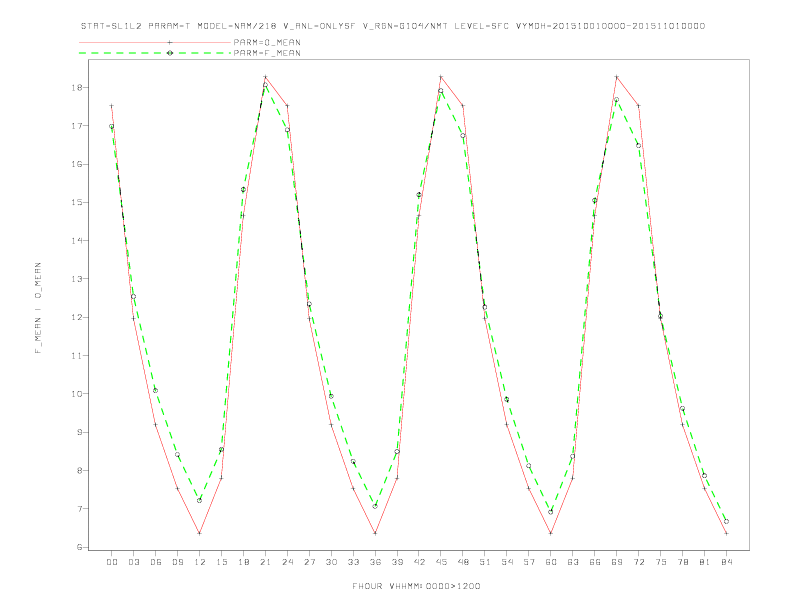Viewport: 792px width, 612px height.
Task: Click x-axis tick label 03
Action: coord(133,562)
